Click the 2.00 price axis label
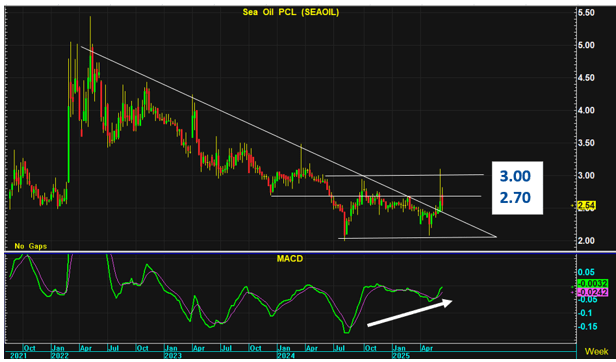616x362 pixels. tap(586, 240)
